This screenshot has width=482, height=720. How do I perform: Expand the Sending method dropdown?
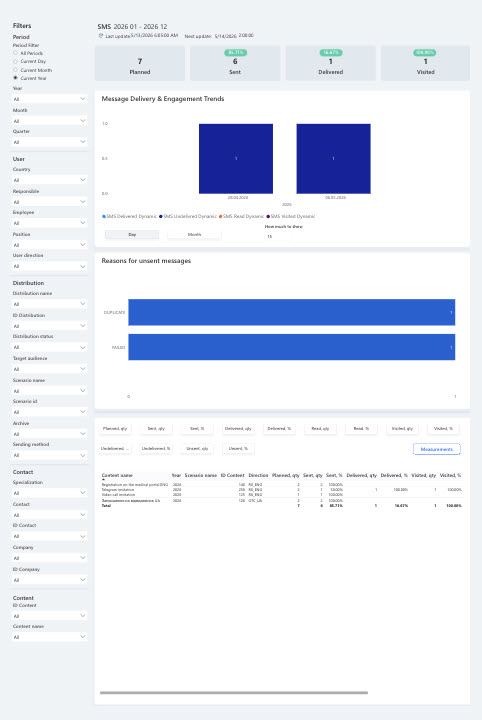tap(49, 455)
